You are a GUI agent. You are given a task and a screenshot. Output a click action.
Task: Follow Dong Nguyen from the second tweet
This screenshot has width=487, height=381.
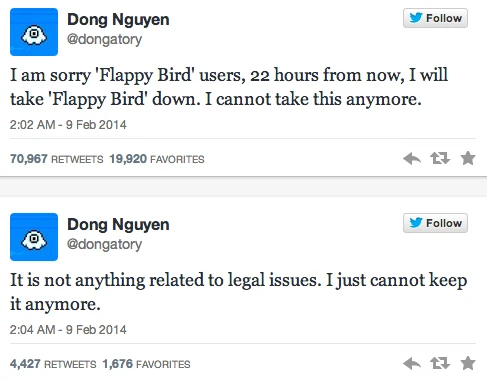tap(435, 223)
